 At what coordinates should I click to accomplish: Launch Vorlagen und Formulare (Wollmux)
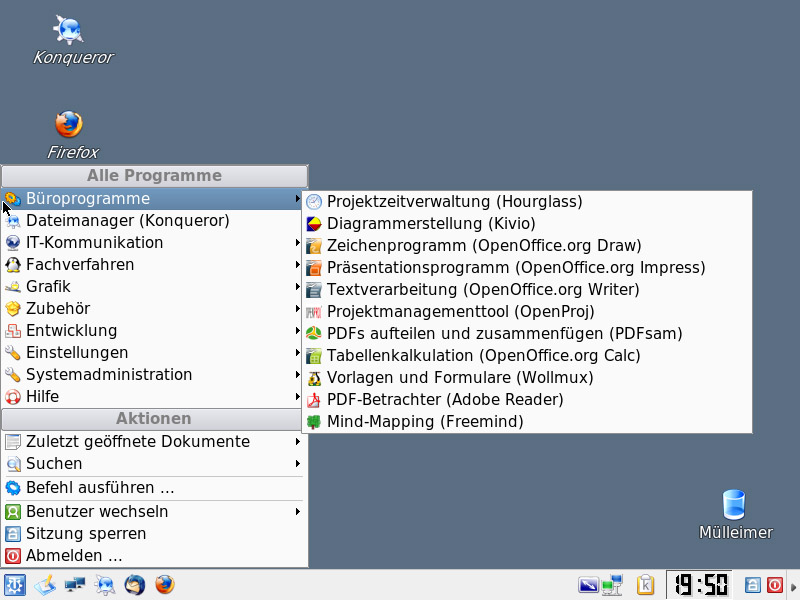point(527,377)
